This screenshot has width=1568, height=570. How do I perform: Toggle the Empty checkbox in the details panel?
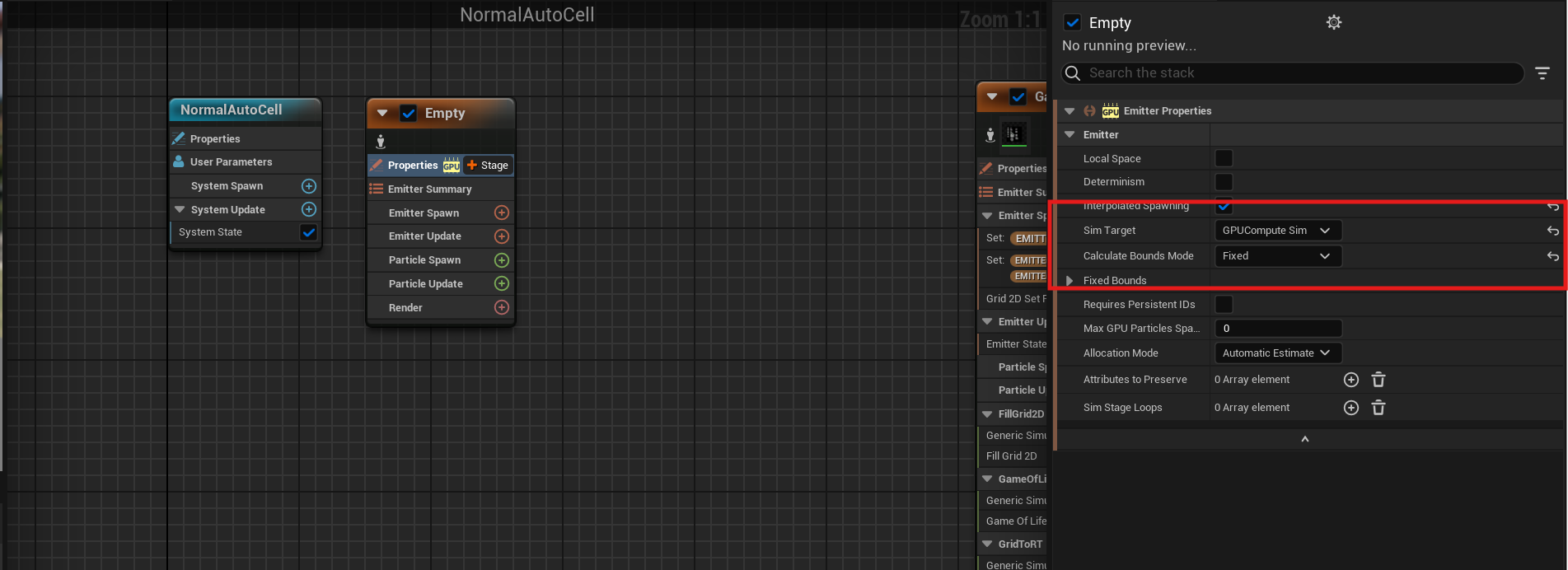pyautogui.click(x=1073, y=23)
